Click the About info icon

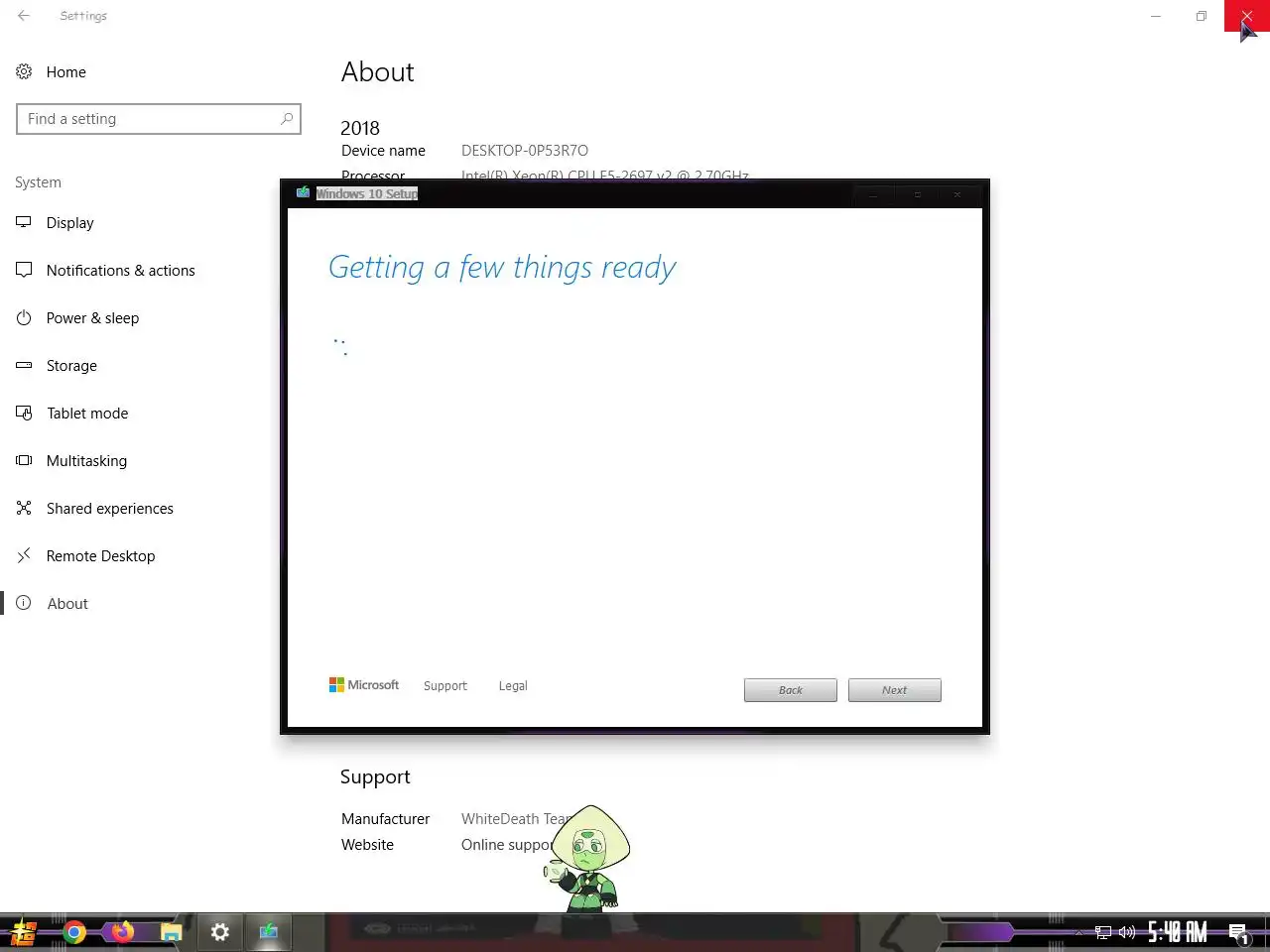tap(24, 603)
